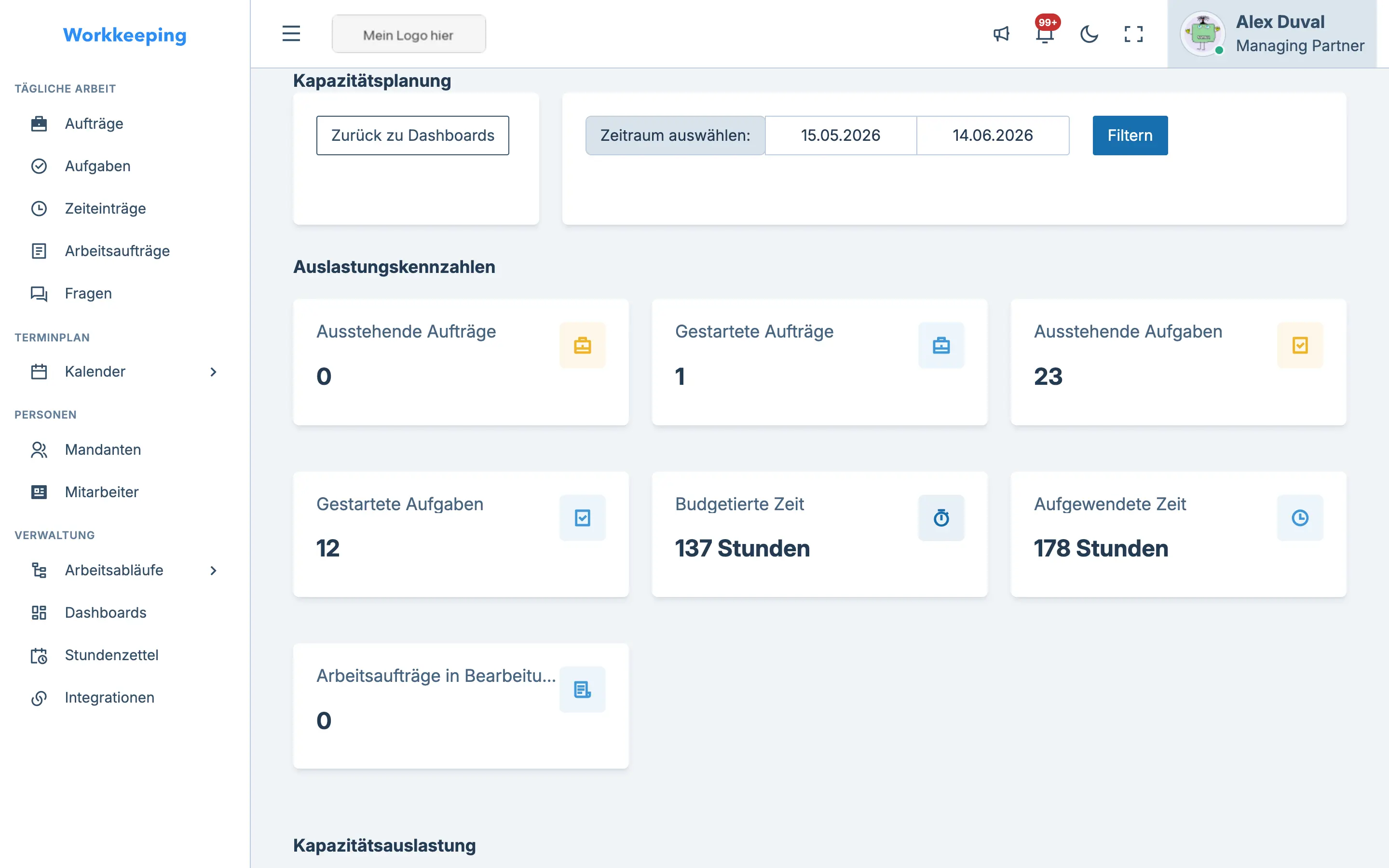
Task: Expand the Arbeitsabläufe submenu chevron
Action: click(x=213, y=570)
